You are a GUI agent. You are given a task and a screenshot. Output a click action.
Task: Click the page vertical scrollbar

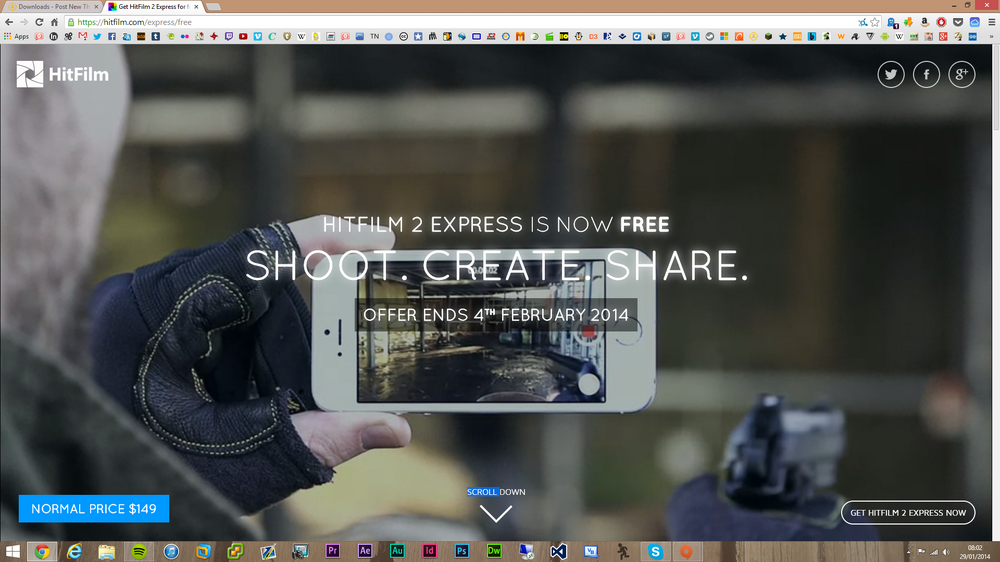996,86
